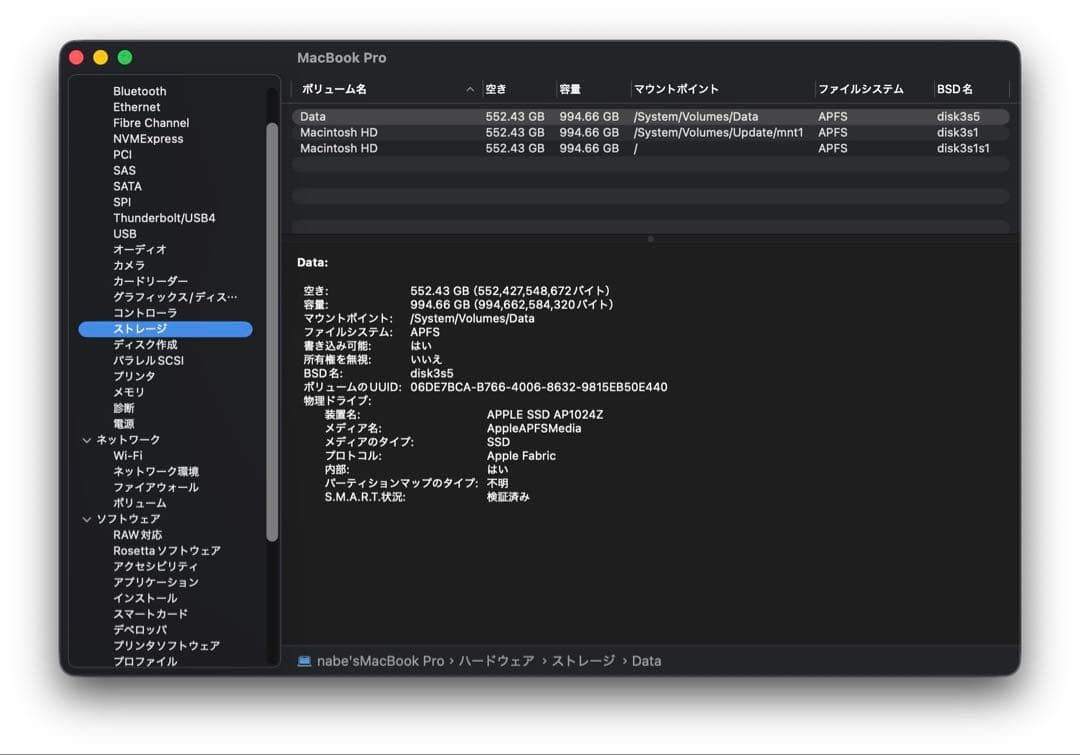Select RAW対応 under ソフトウェア
The height and width of the screenshot is (755, 1080).
[138, 535]
